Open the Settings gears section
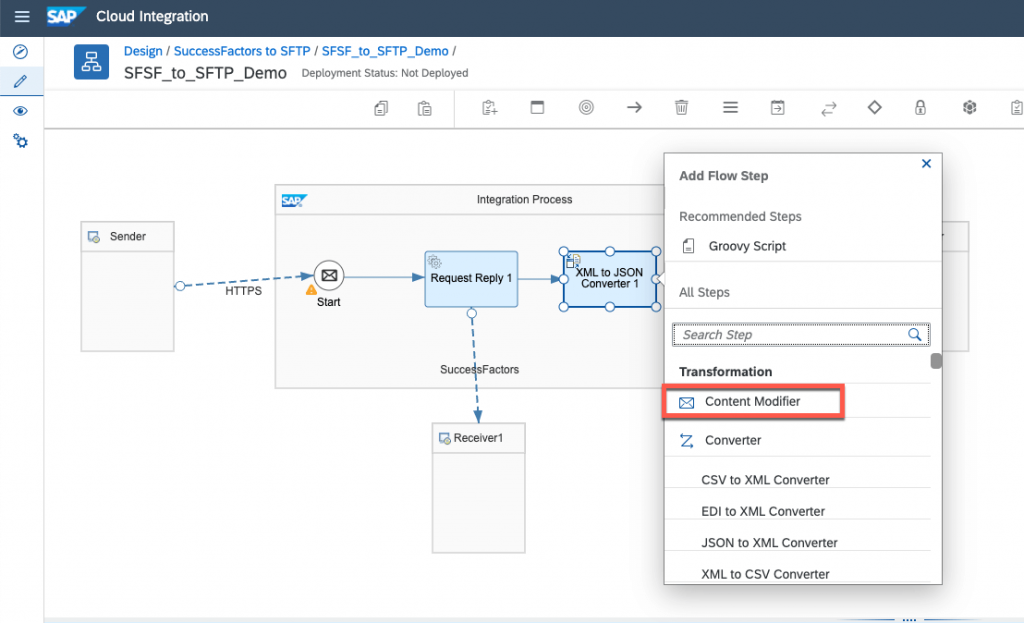 (x=21, y=141)
